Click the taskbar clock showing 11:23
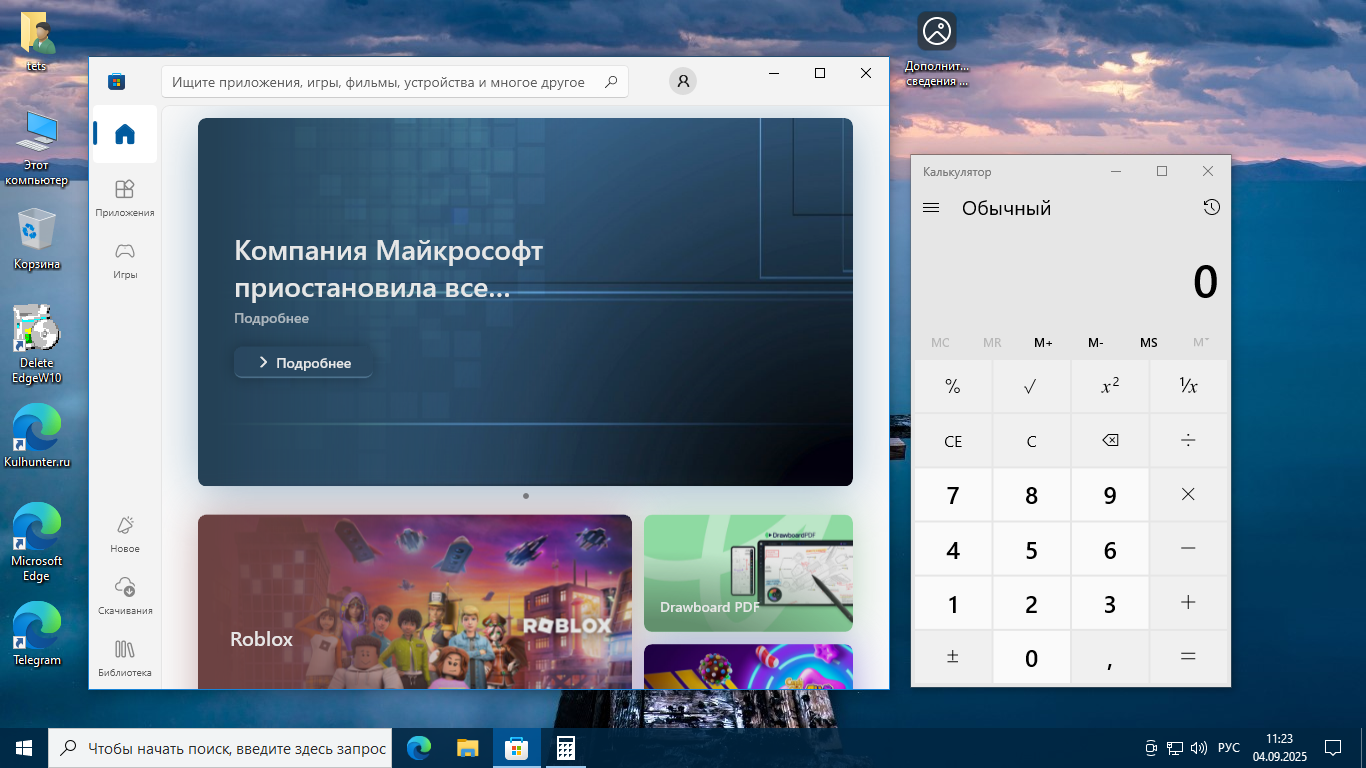The image size is (1366, 768). 1279,748
